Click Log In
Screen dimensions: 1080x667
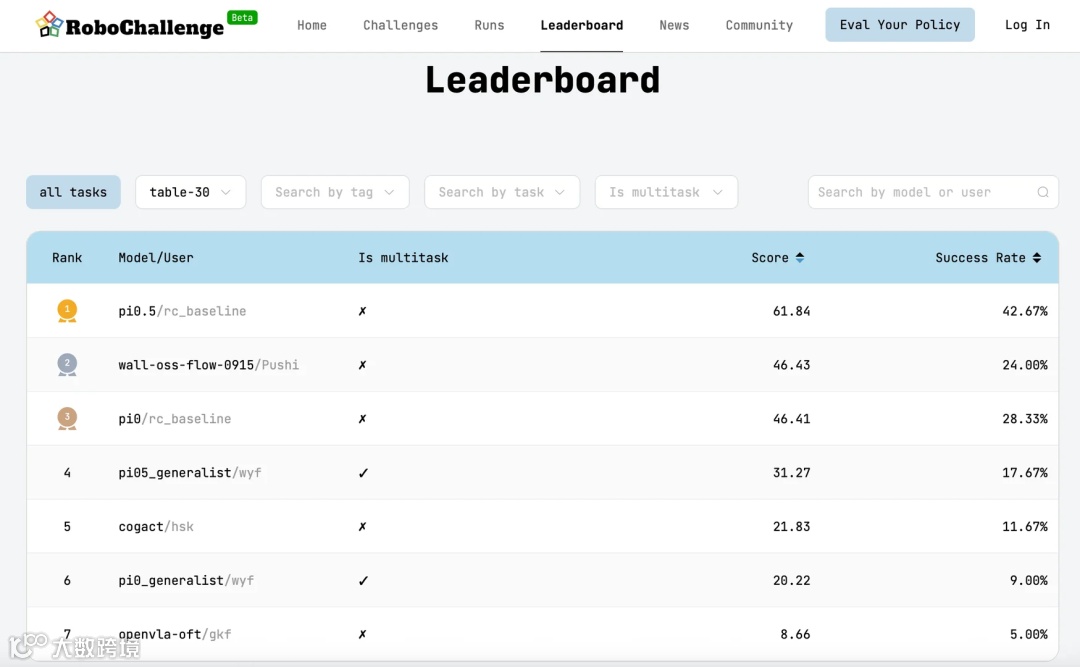pyautogui.click(x=1027, y=25)
